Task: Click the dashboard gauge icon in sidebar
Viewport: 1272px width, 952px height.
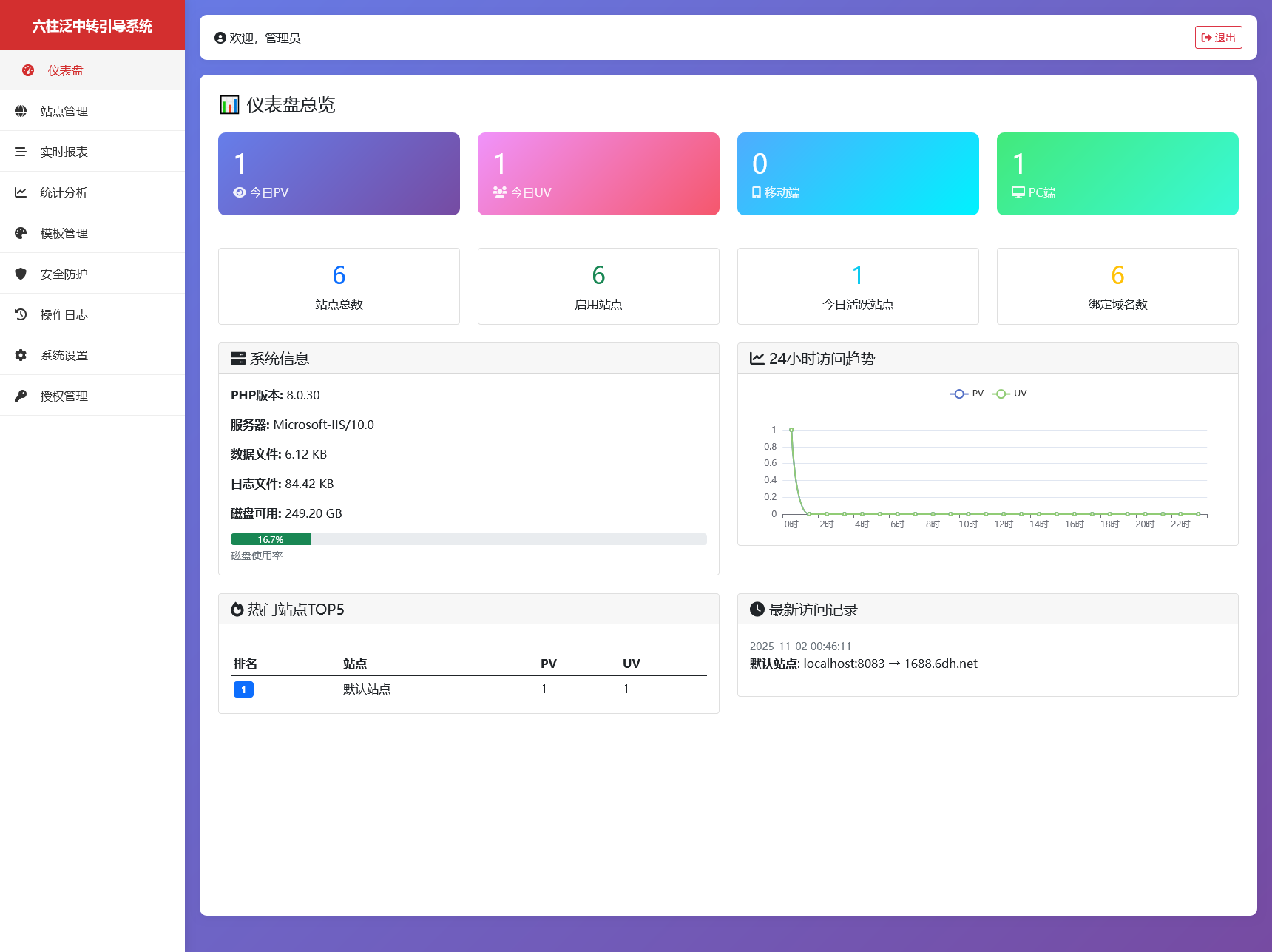Action: 28,70
